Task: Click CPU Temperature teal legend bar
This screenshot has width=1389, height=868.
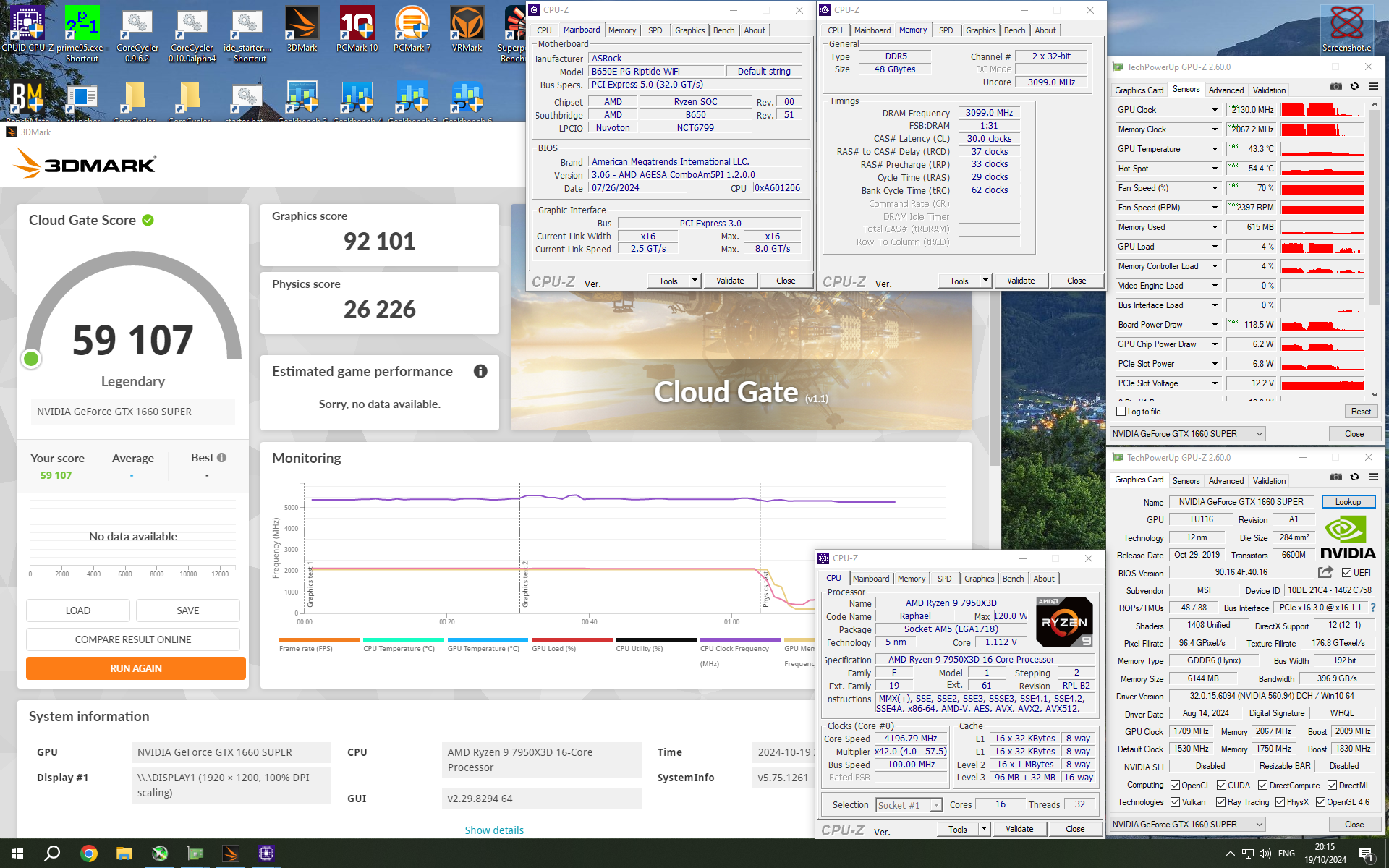Action: tap(403, 639)
